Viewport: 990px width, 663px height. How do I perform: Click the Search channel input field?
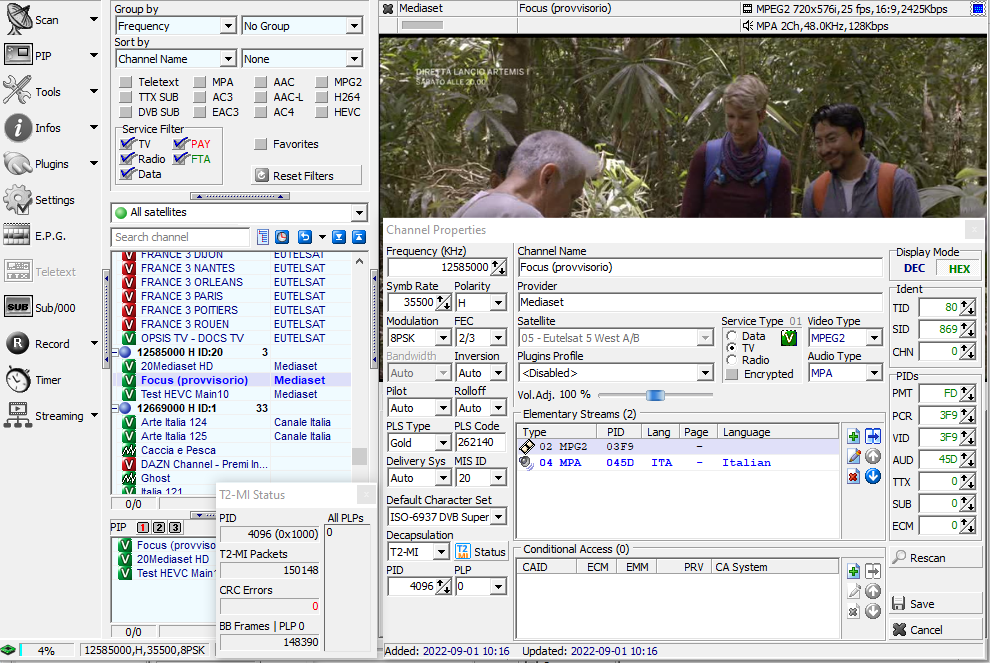181,237
